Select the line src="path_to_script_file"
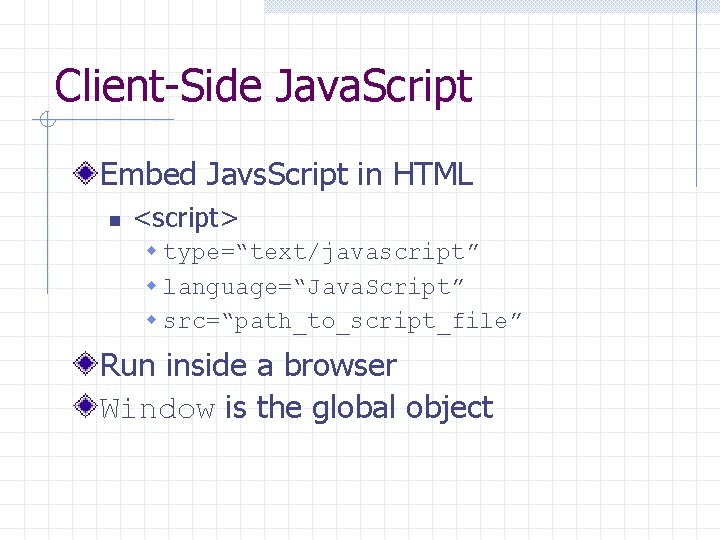720x540 pixels. click(x=343, y=321)
